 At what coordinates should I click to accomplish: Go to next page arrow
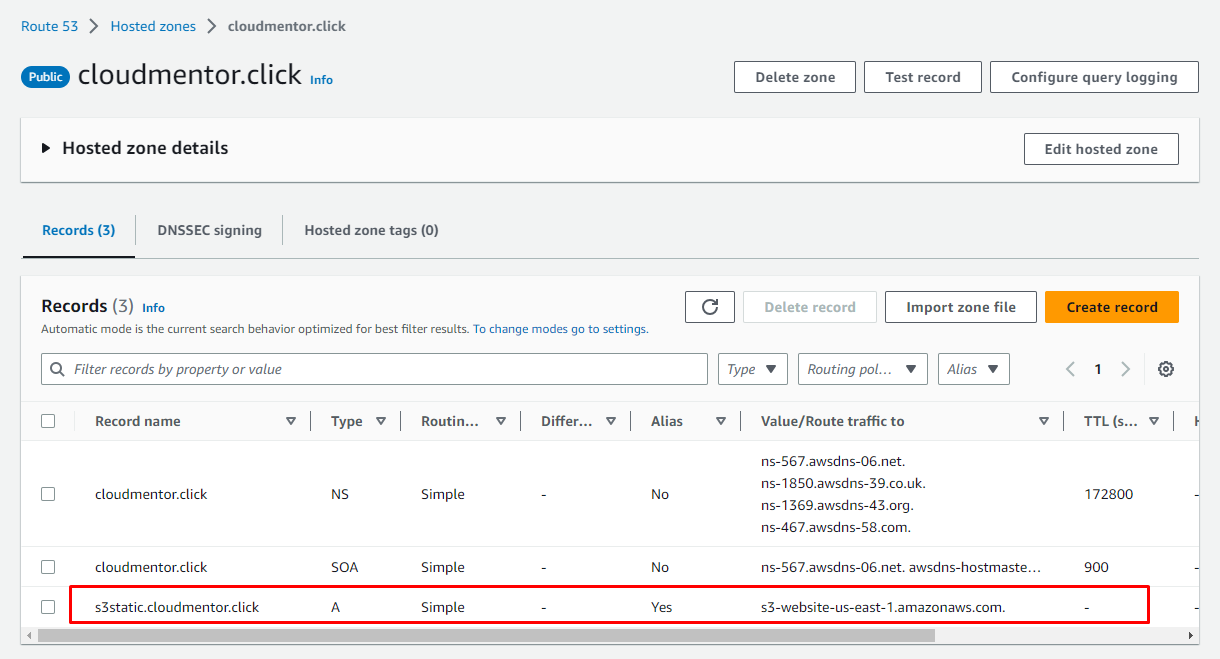point(1125,369)
